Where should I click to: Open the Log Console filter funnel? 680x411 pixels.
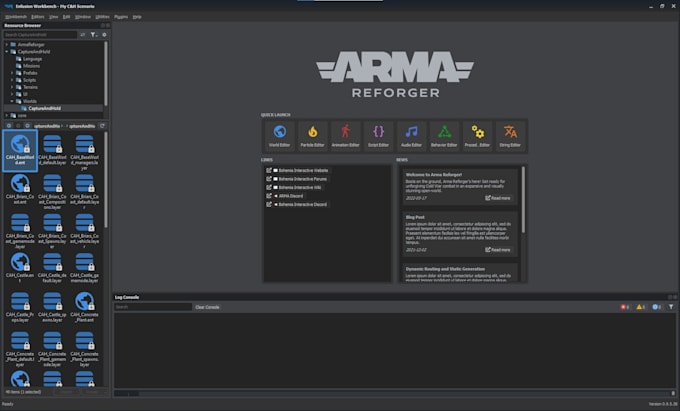671,307
